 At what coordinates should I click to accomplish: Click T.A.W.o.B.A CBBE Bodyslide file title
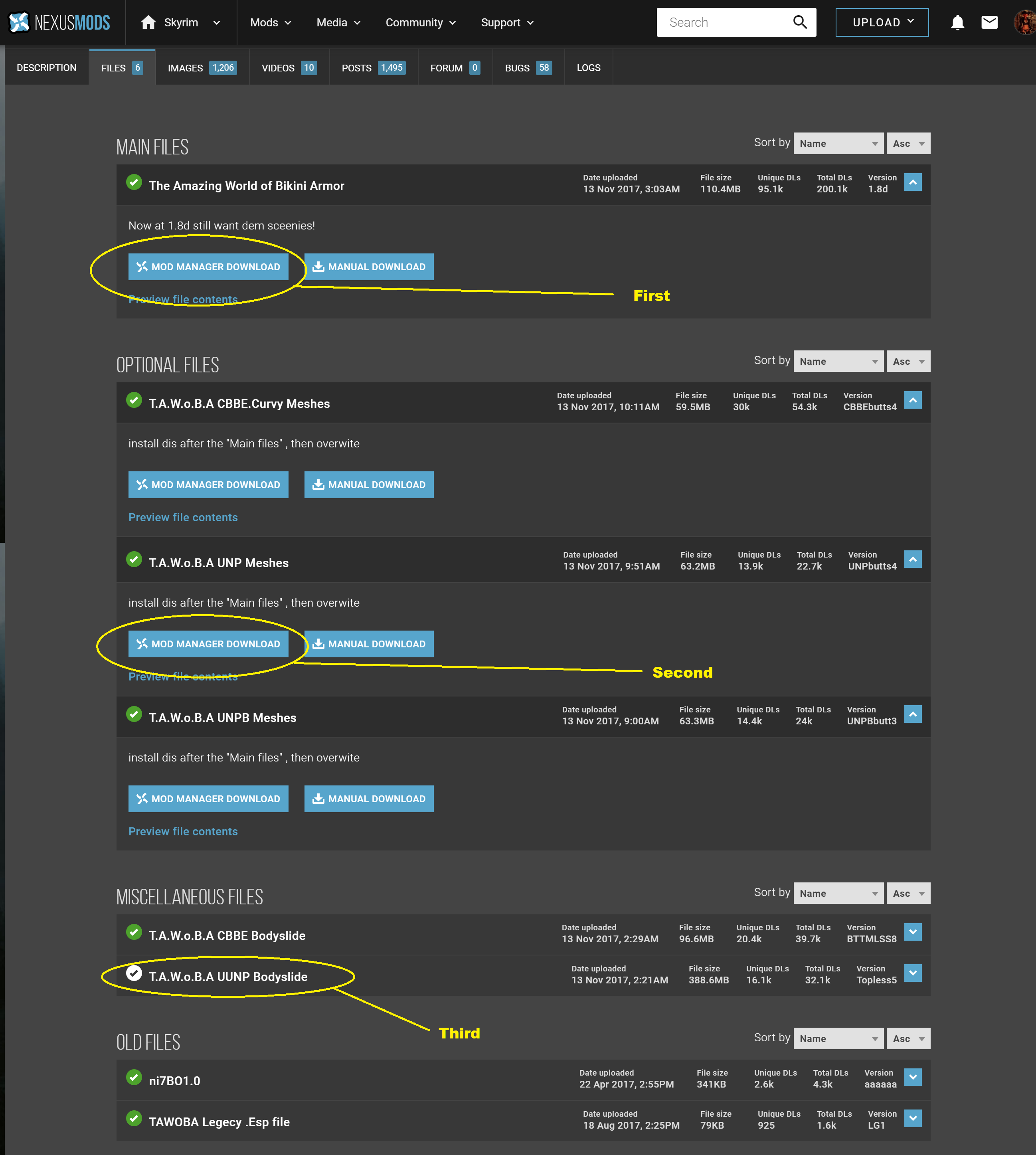tap(227, 936)
